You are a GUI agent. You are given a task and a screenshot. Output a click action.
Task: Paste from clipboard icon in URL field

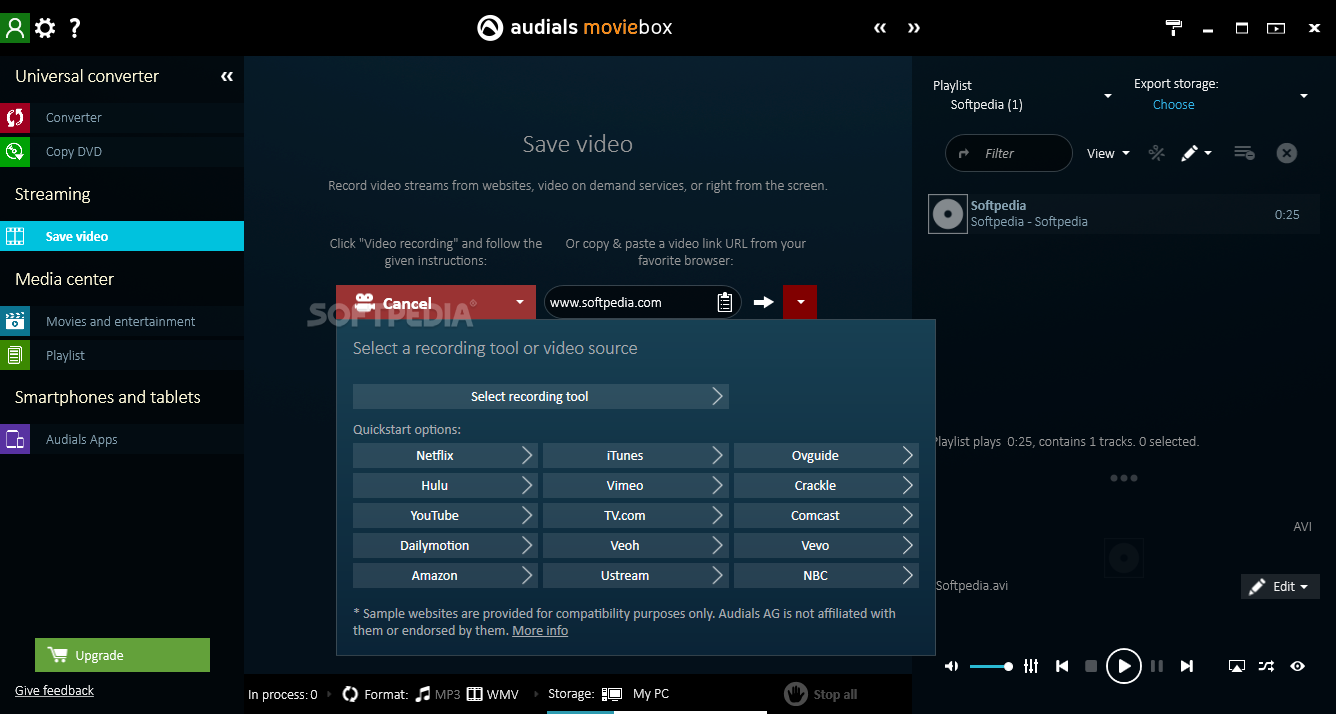click(x=725, y=302)
